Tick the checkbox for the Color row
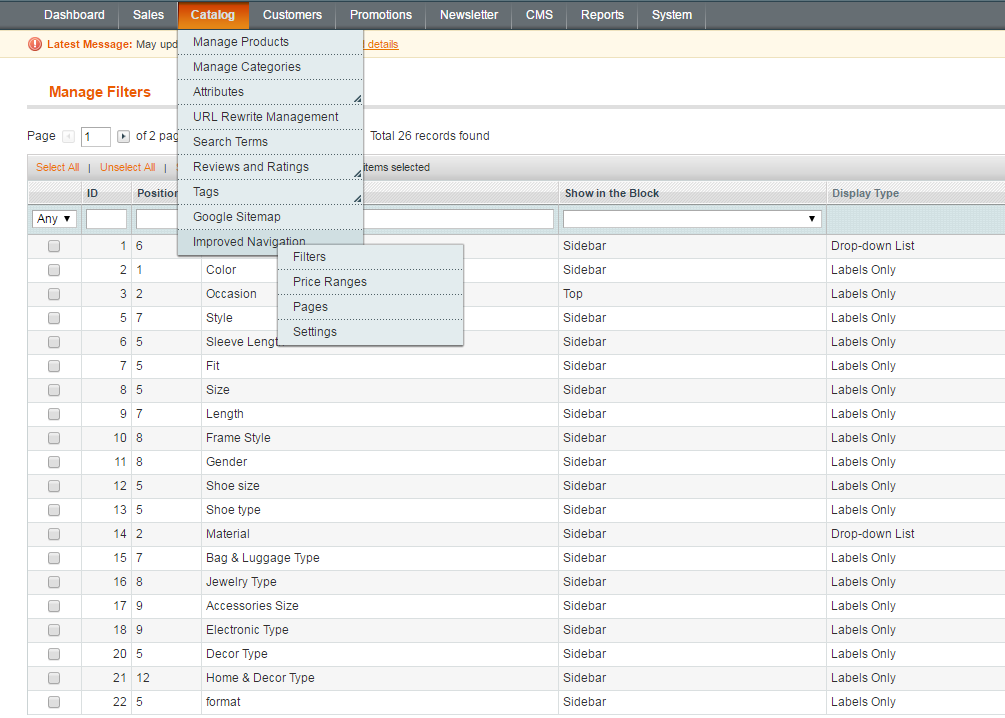The width and height of the screenshot is (1005, 718). pyautogui.click(x=54, y=270)
